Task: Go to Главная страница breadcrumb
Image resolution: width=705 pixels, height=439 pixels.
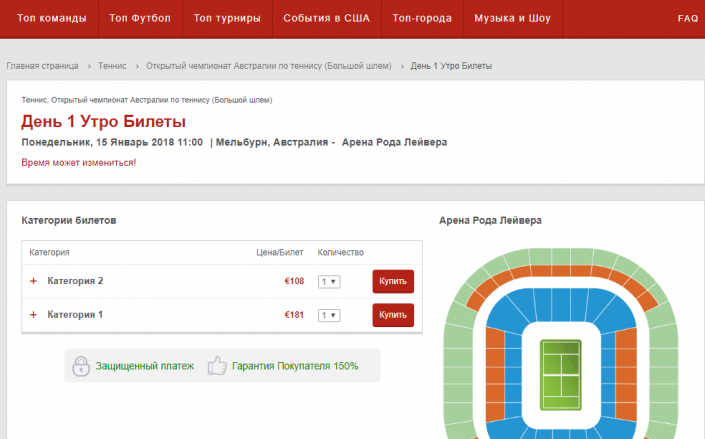Action: point(42,66)
